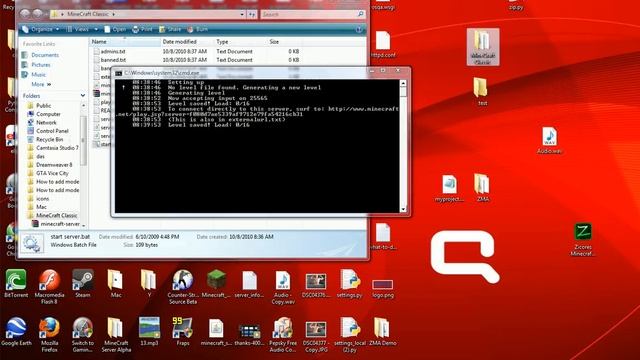Select the 13.mp3 desktop file

point(149,331)
